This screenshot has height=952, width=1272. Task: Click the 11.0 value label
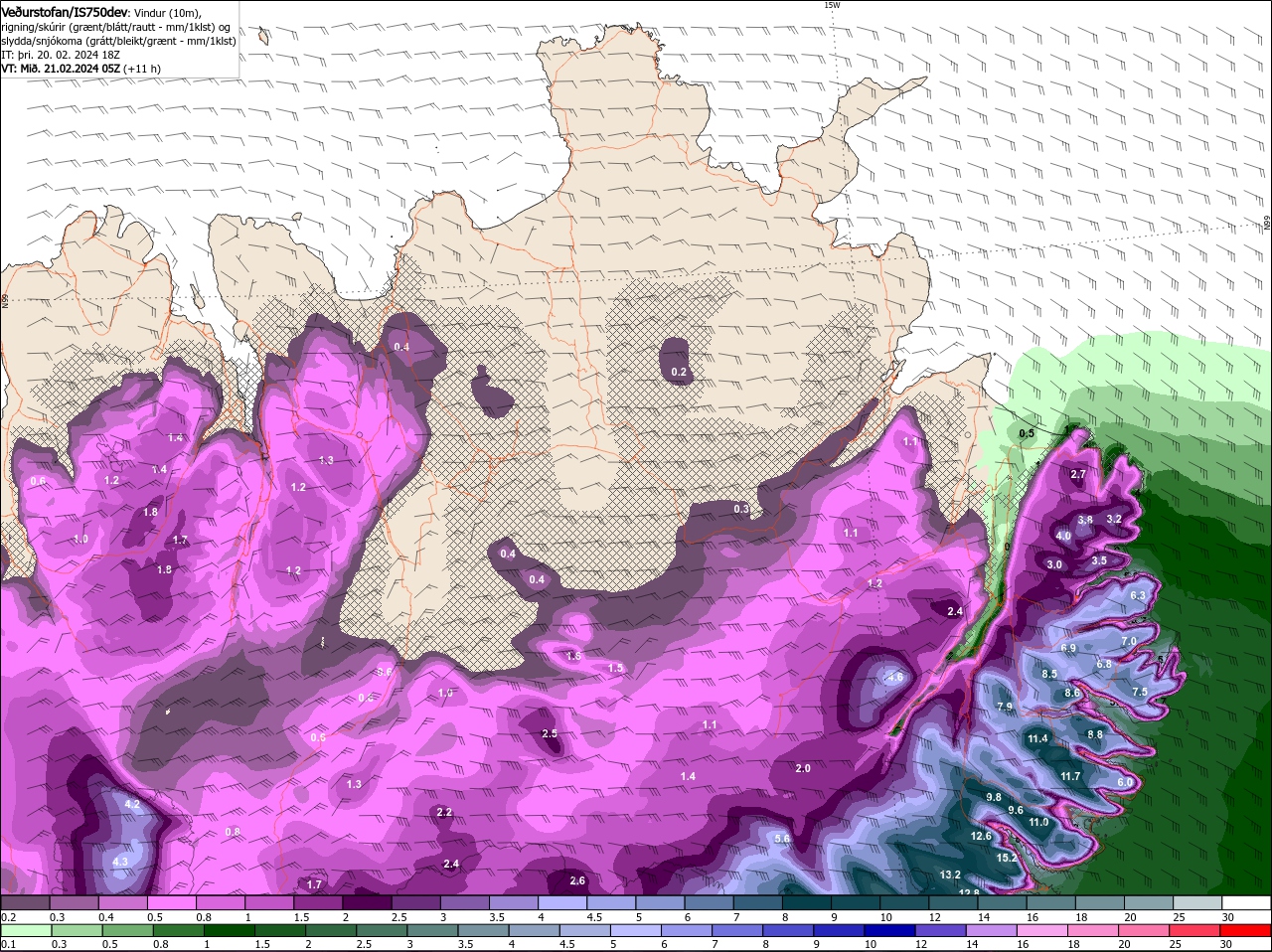point(1038,822)
